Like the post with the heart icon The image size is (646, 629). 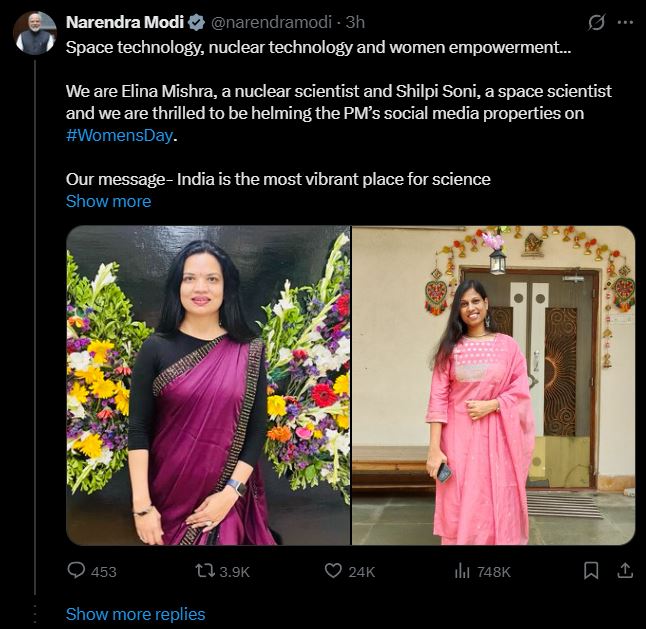pyautogui.click(x=334, y=570)
